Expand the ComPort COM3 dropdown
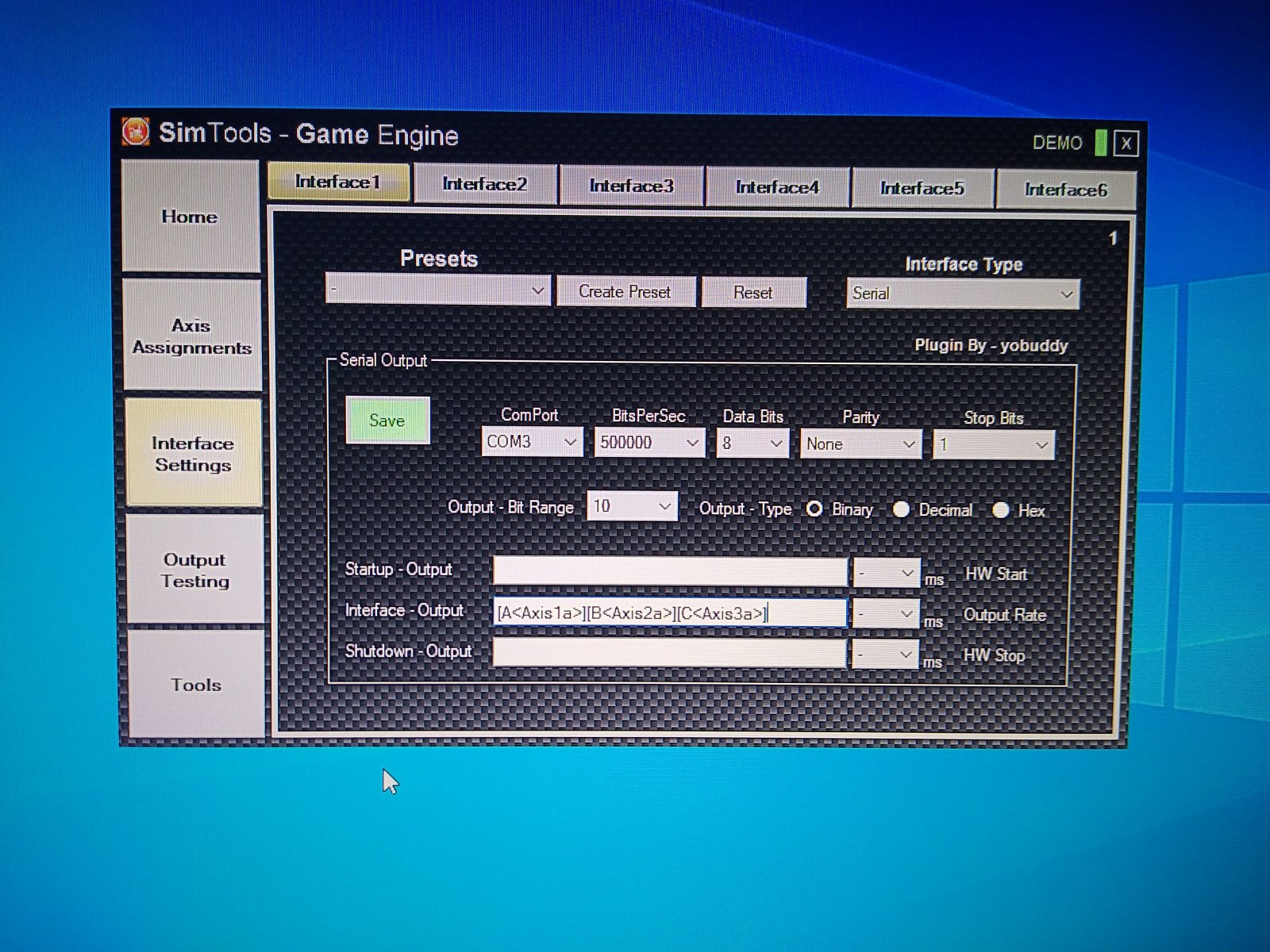The width and height of the screenshot is (1270, 952). tap(532, 442)
